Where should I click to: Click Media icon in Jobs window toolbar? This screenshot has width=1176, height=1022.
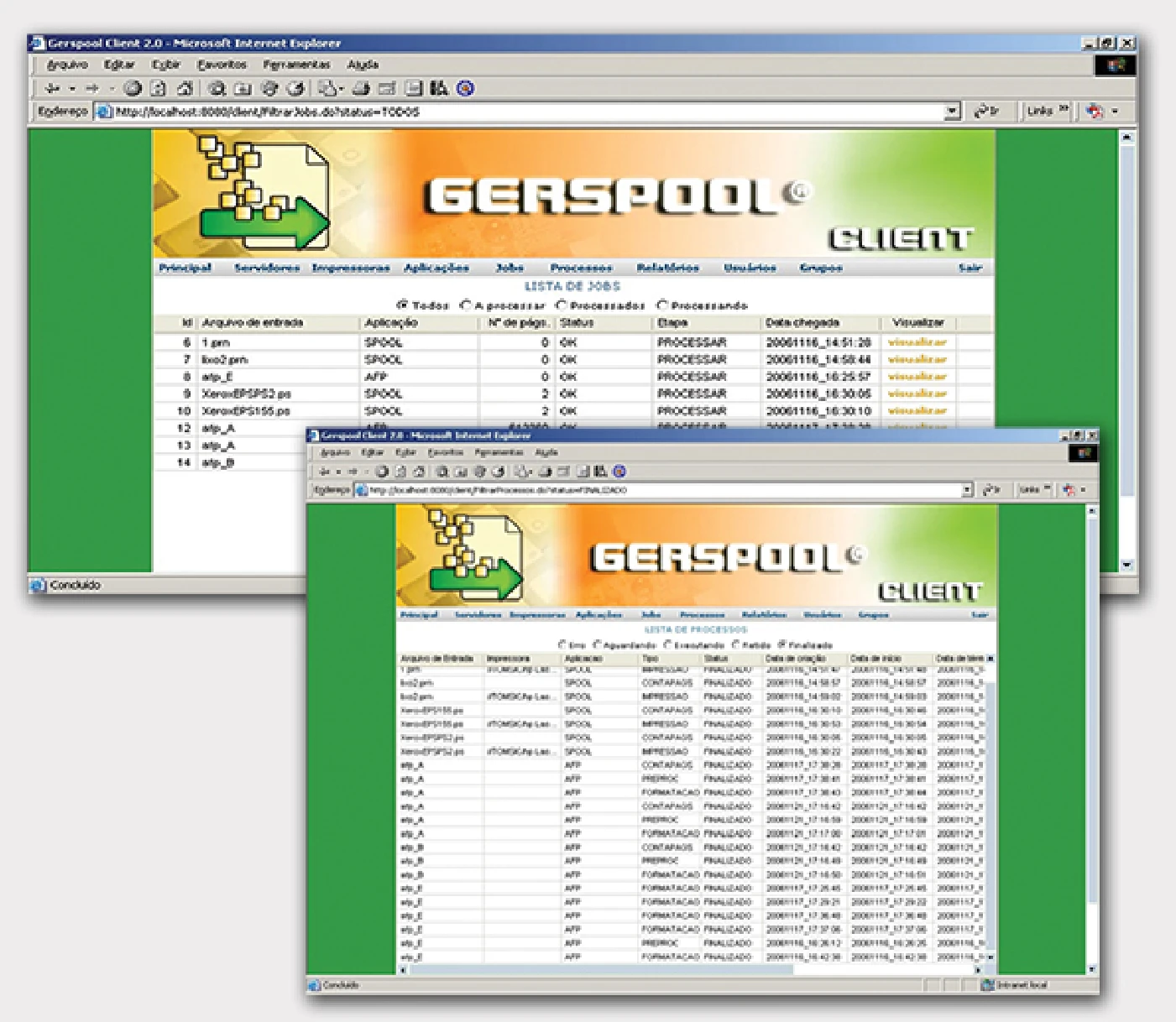click(269, 88)
